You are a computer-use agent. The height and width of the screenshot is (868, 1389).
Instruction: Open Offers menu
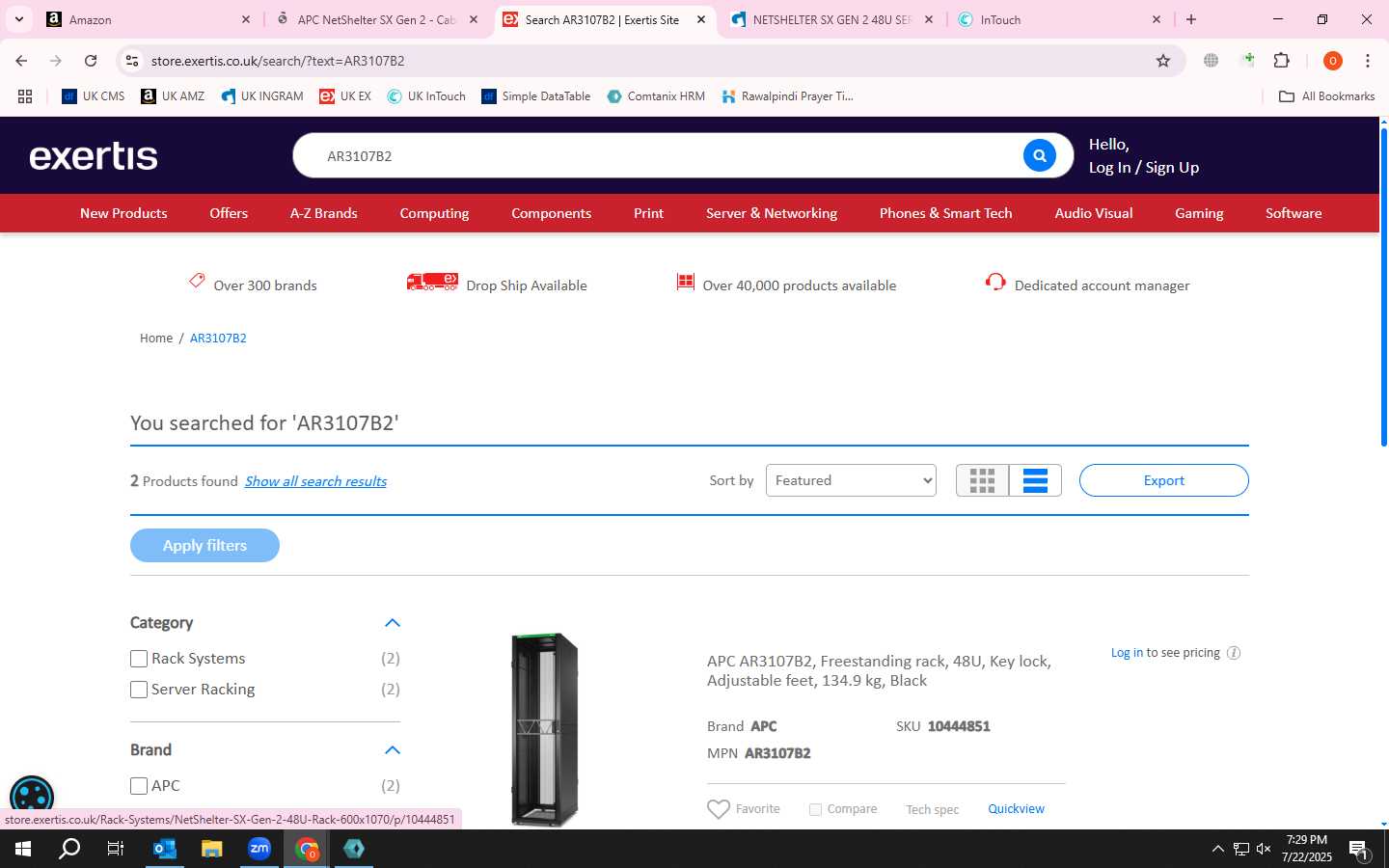tap(229, 213)
